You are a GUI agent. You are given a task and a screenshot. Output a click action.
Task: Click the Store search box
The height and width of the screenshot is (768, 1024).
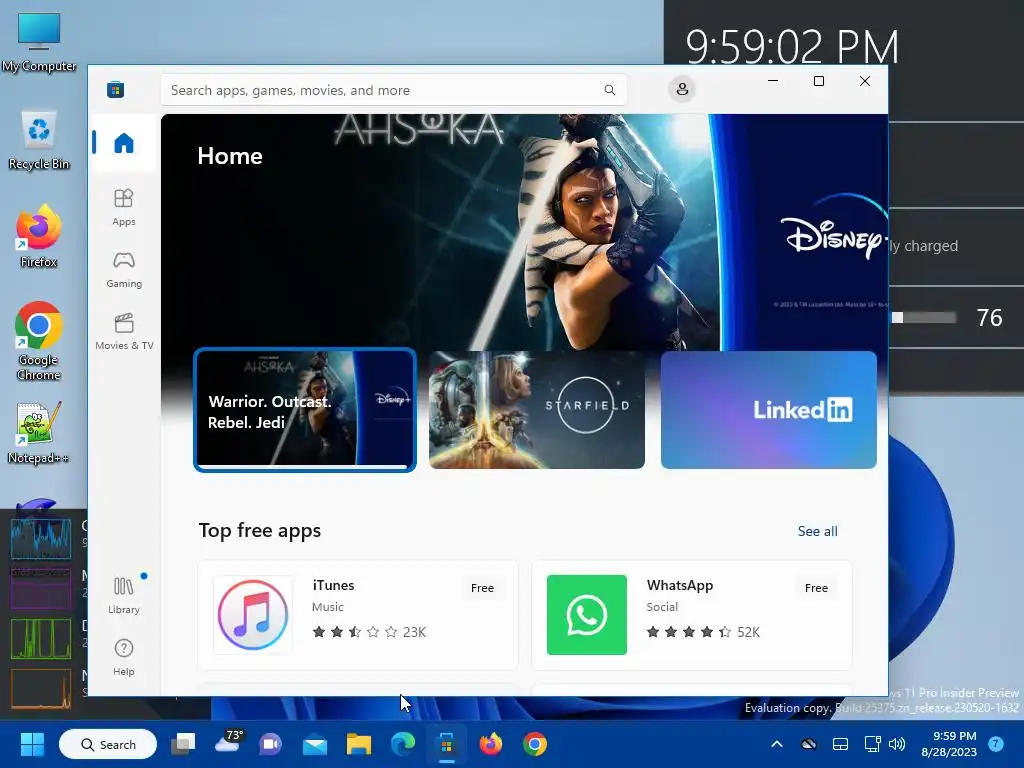(394, 90)
